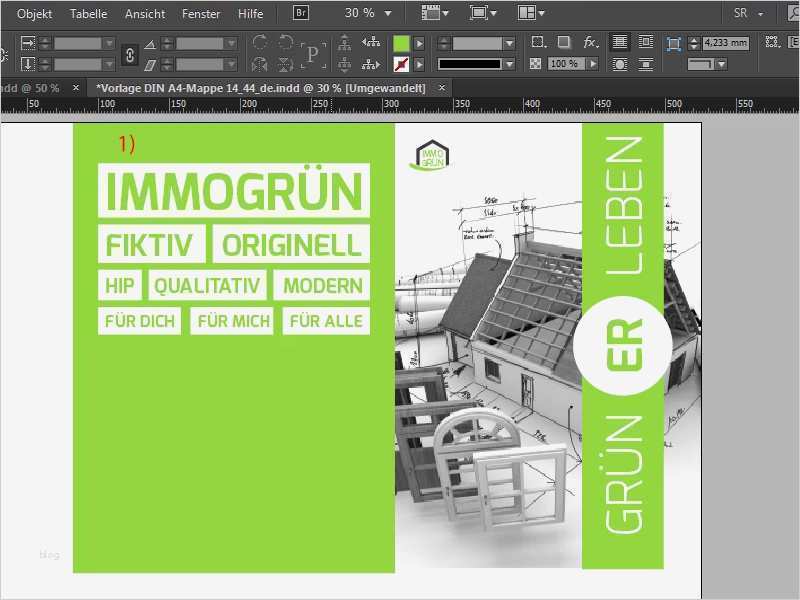Viewport: 800px width, 600px height.
Task: Click the opacity checkerboard icon
Action: pos(535,64)
